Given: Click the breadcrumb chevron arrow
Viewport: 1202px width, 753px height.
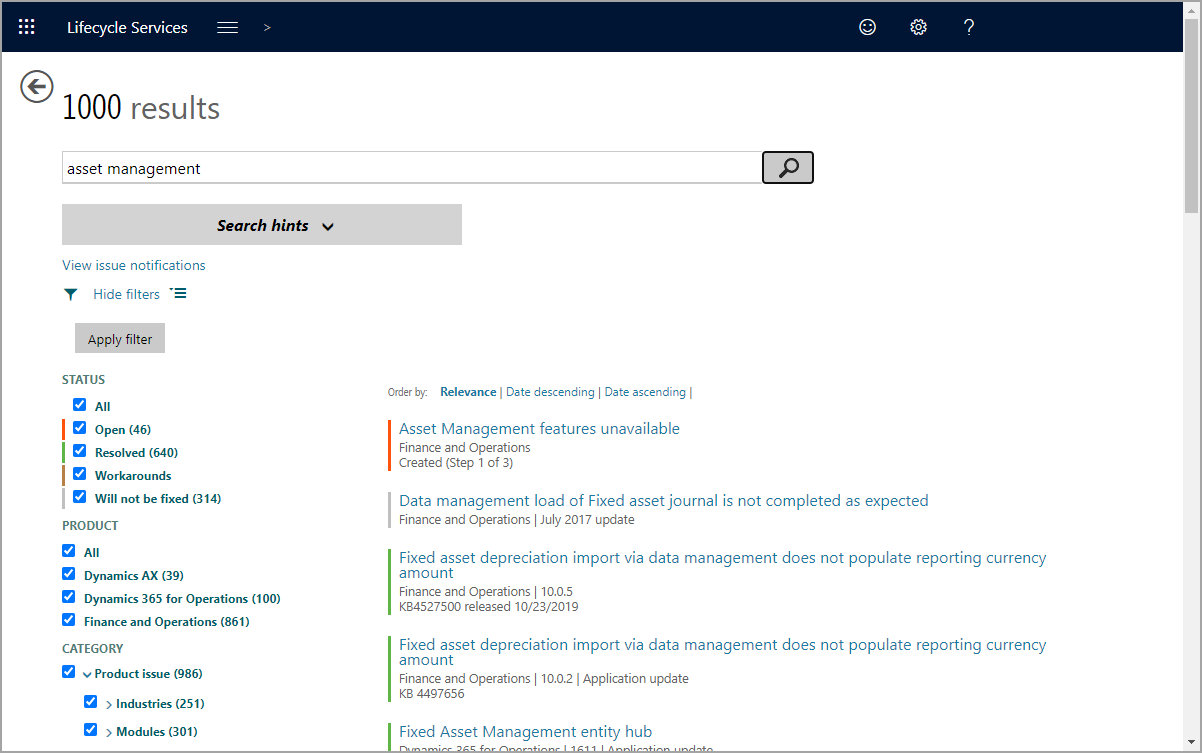Looking at the screenshot, I should click(x=267, y=27).
